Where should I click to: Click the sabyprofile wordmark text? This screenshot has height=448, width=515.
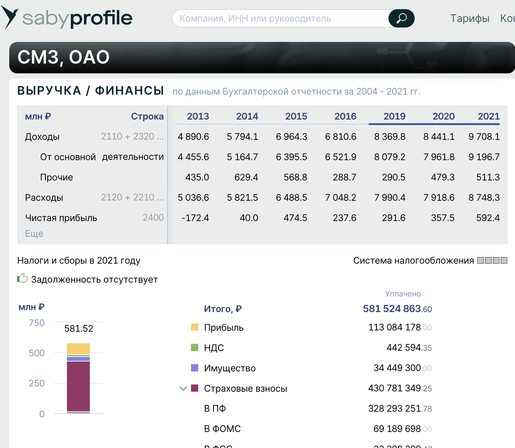pos(77,18)
